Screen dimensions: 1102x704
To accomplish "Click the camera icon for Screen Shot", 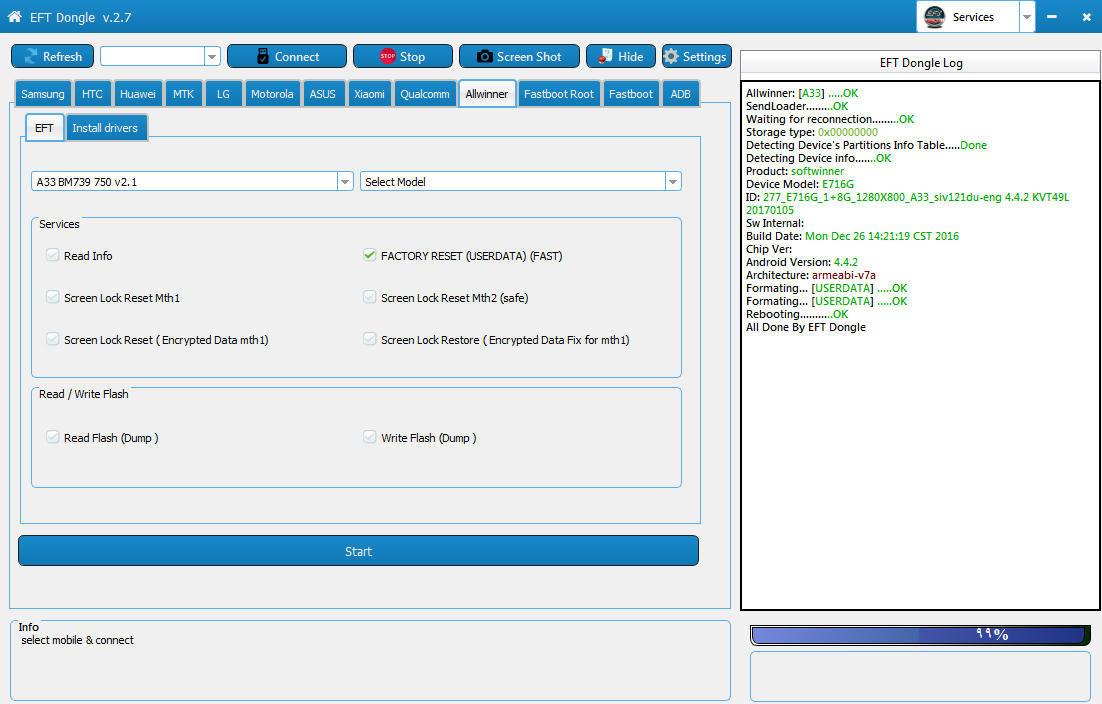I will [484, 56].
